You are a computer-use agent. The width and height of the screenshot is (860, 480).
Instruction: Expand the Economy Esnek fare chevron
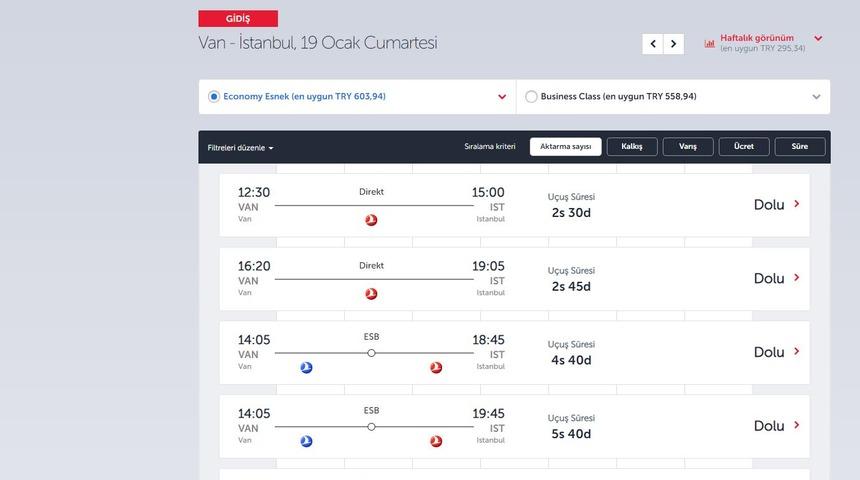(502, 97)
